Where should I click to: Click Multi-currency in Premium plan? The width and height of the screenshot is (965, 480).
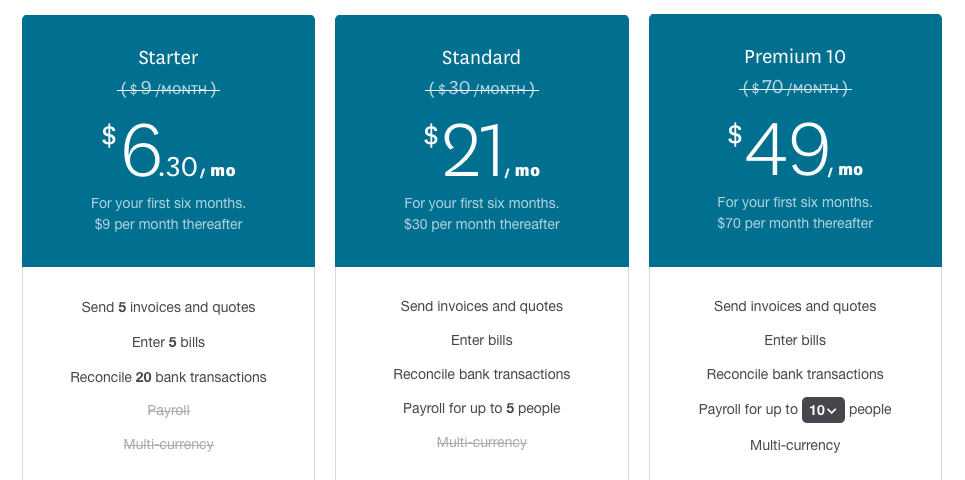click(795, 446)
